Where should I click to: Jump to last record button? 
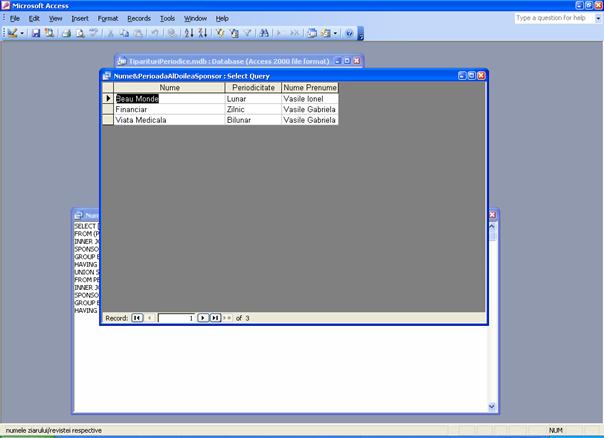pos(214,318)
